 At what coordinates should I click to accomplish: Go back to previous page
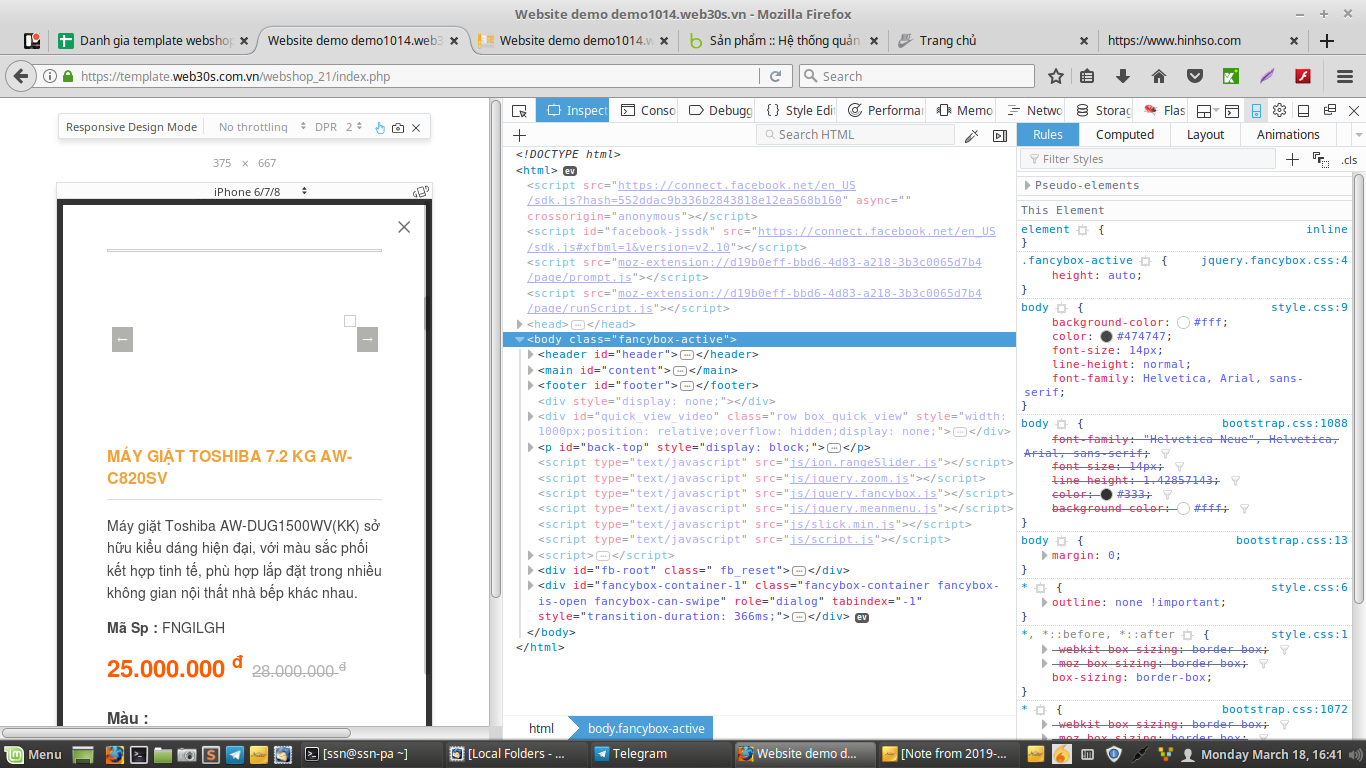tap(19, 76)
